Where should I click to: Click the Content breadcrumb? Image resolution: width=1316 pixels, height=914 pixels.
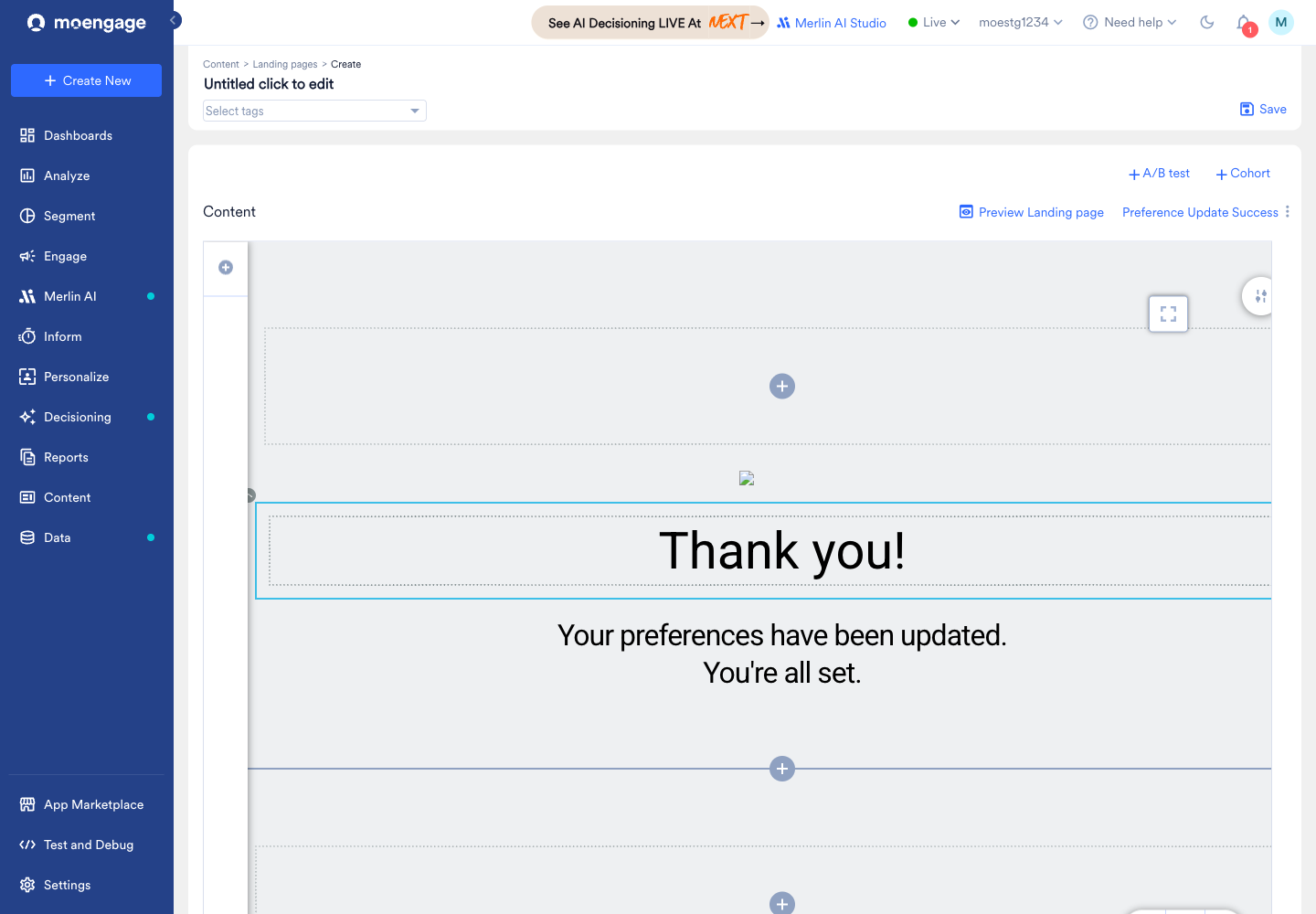click(221, 64)
